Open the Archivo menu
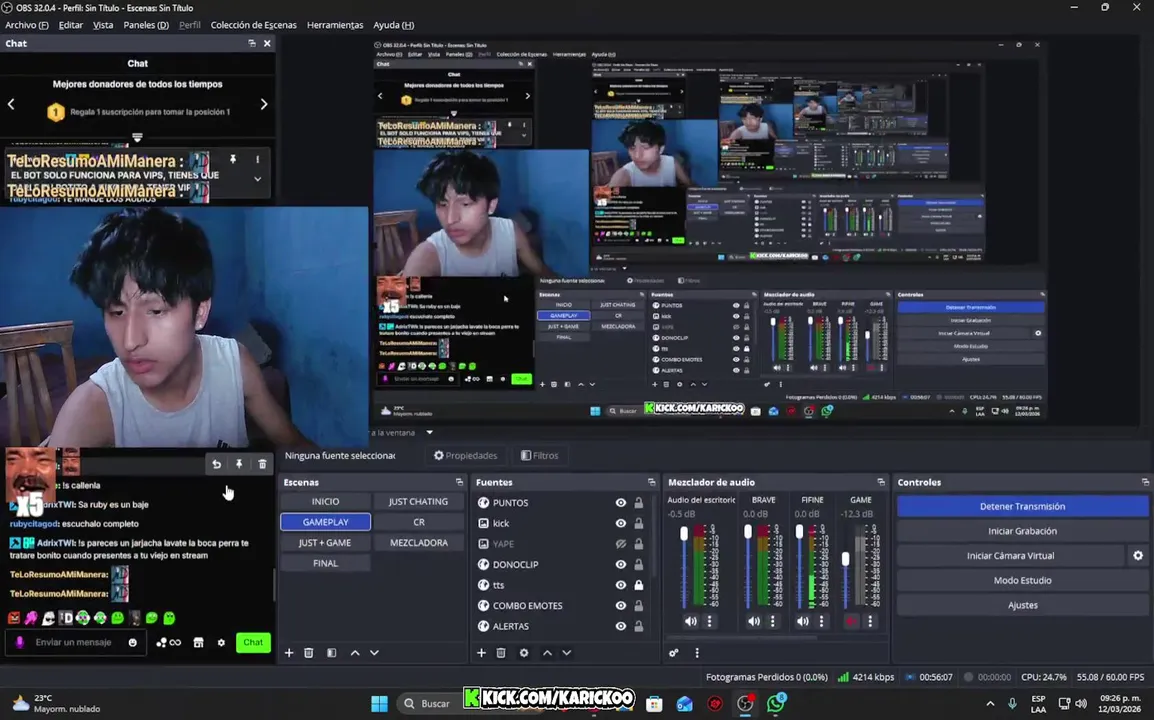The width and height of the screenshot is (1154, 720). pyautogui.click(x=26, y=25)
